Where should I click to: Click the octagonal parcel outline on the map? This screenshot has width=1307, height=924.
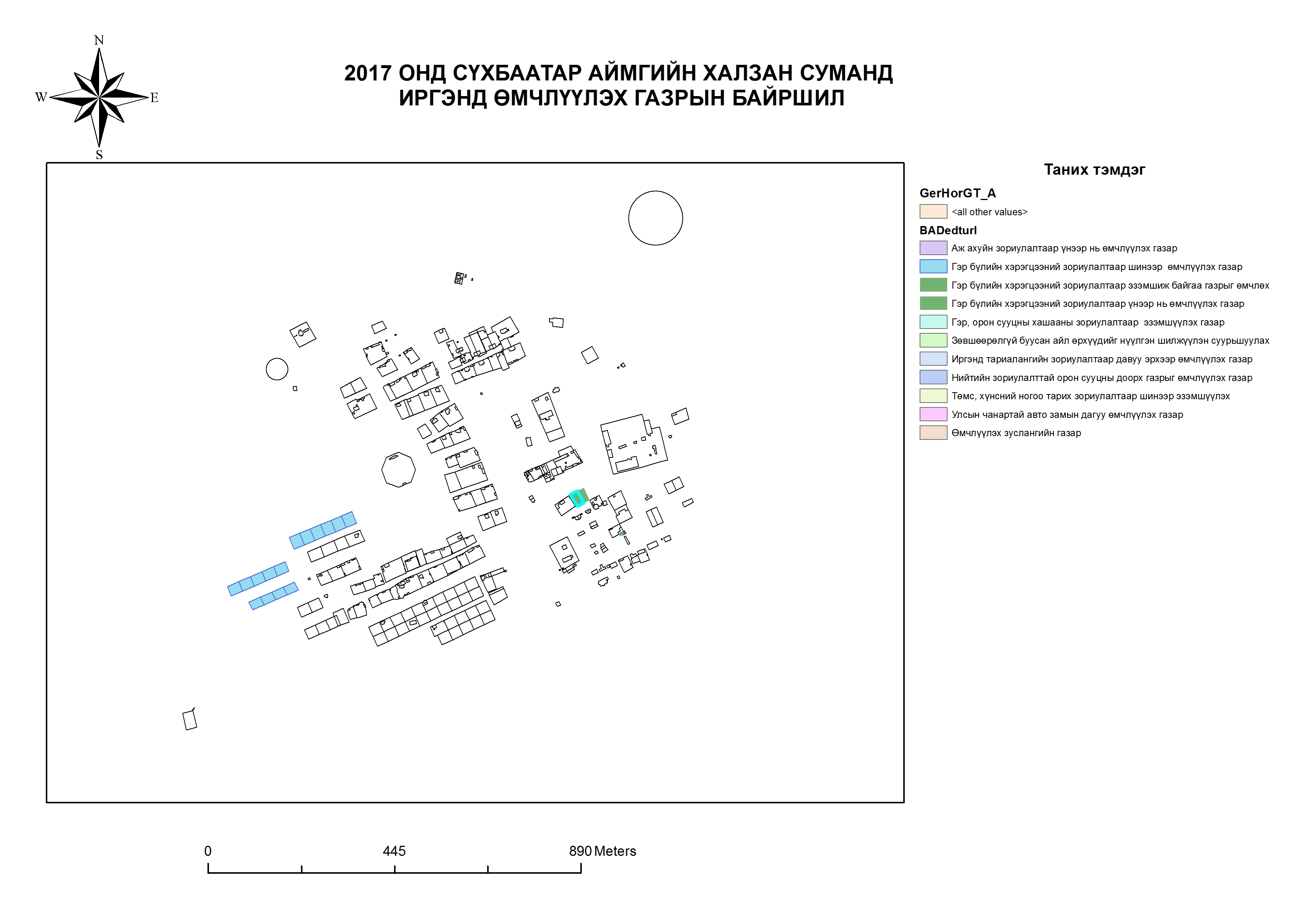coord(399,470)
